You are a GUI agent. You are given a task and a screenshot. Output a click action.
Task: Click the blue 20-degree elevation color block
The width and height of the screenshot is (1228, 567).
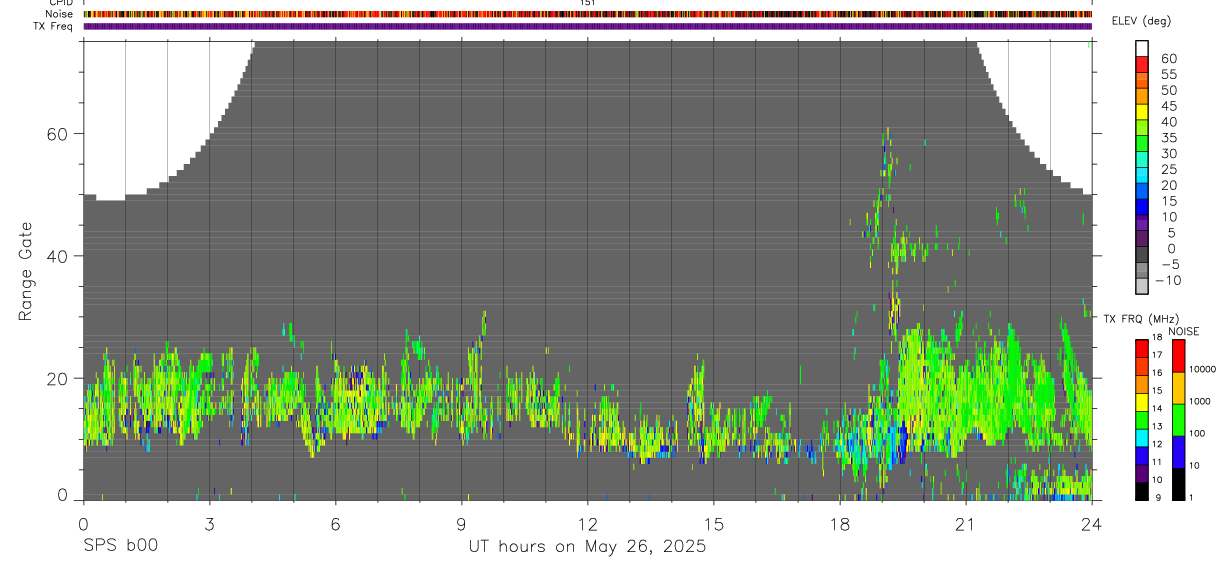pyautogui.click(x=1141, y=191)
